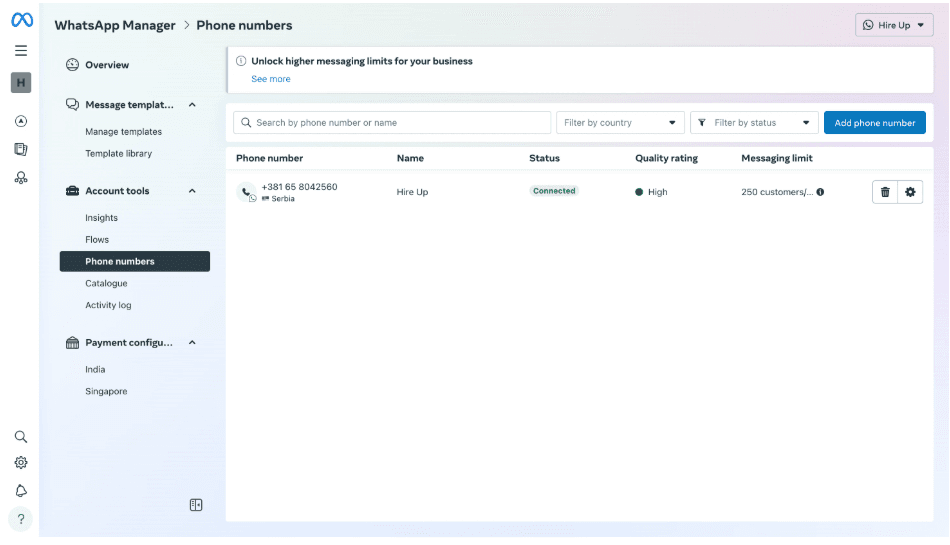Open the hamburger menu in left rail

[21, 51]
